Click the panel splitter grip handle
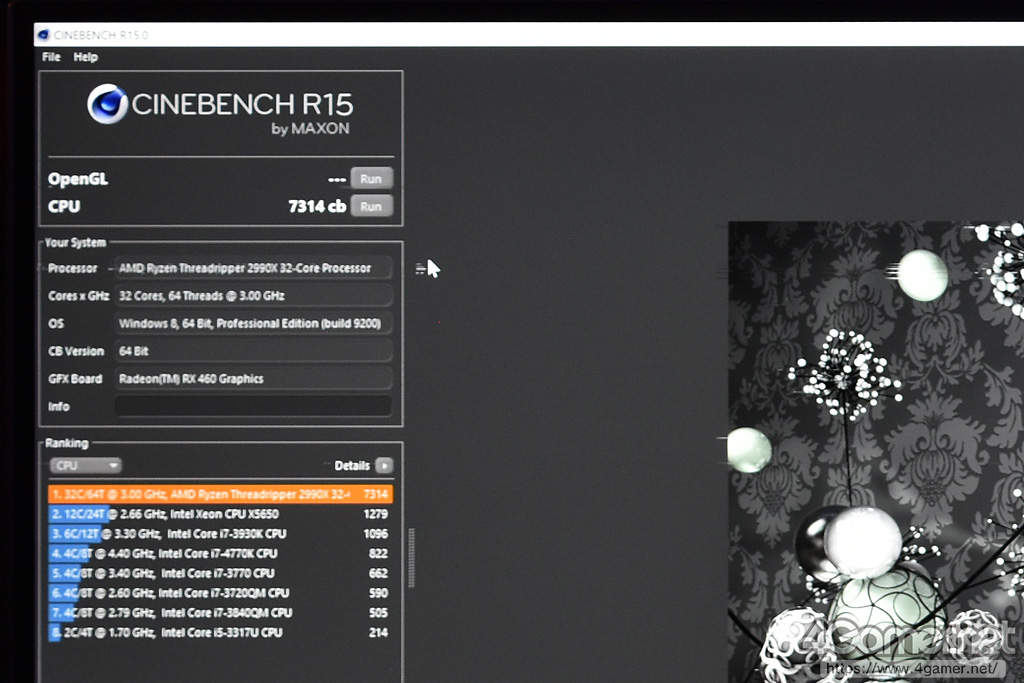This screenshot has height=683, width=1024. tap(411, 558)
